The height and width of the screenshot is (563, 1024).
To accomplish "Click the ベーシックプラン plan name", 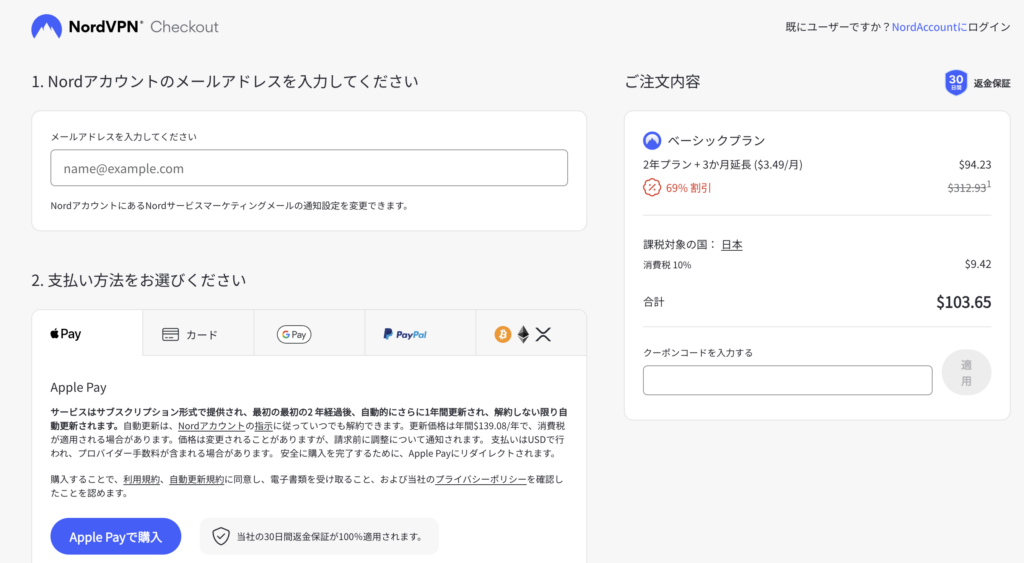I will click(x=716, y=140).
